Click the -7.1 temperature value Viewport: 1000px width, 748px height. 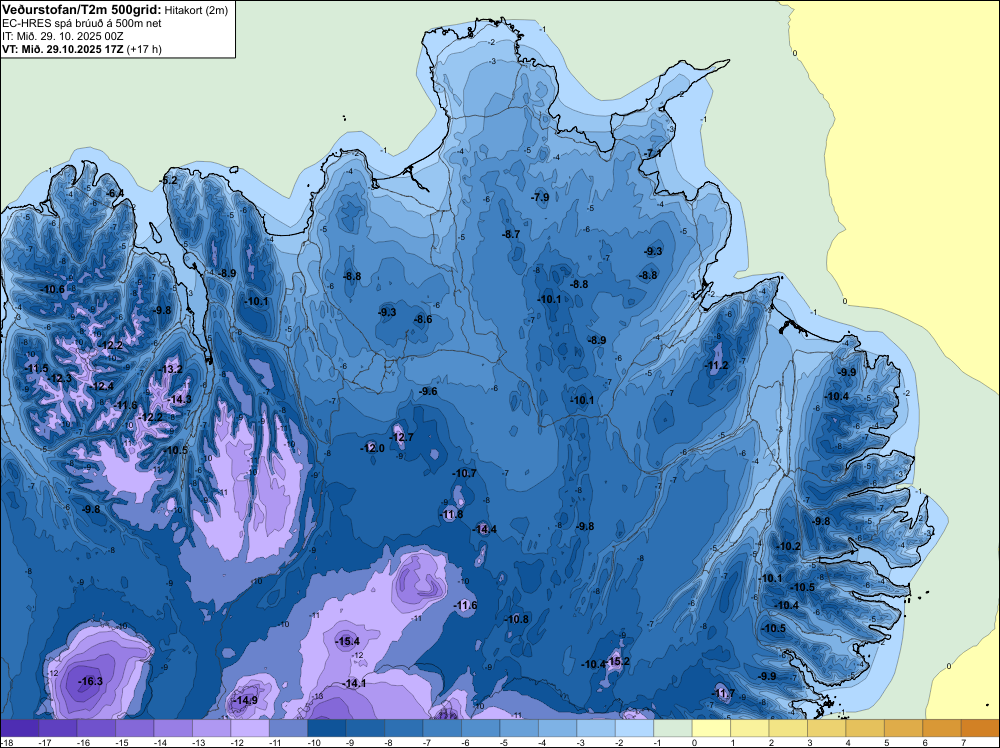coord(652,153)
